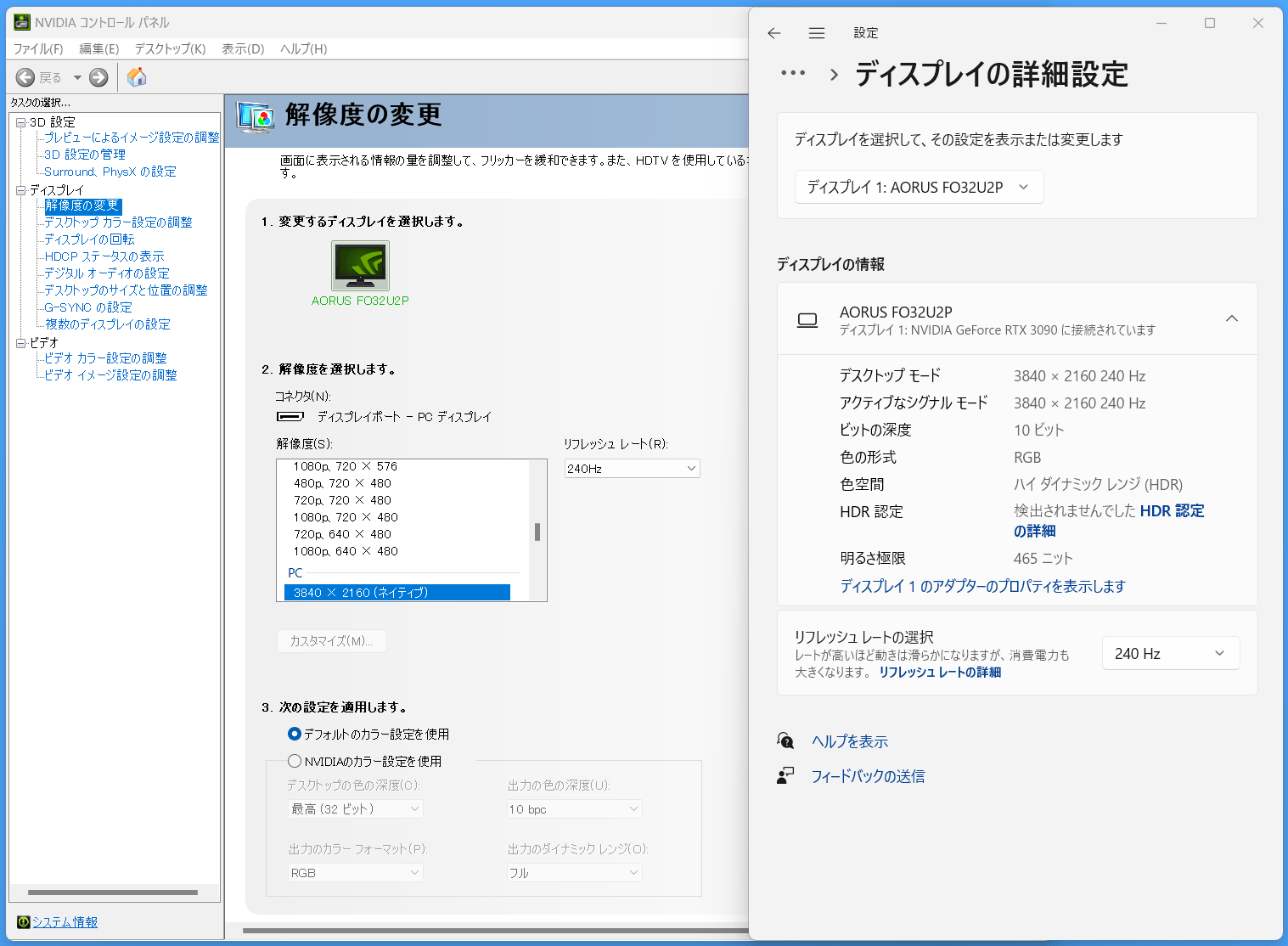
Task: Select HDCP ステータスの表示 tree item
Action: (x=104, y=256)
